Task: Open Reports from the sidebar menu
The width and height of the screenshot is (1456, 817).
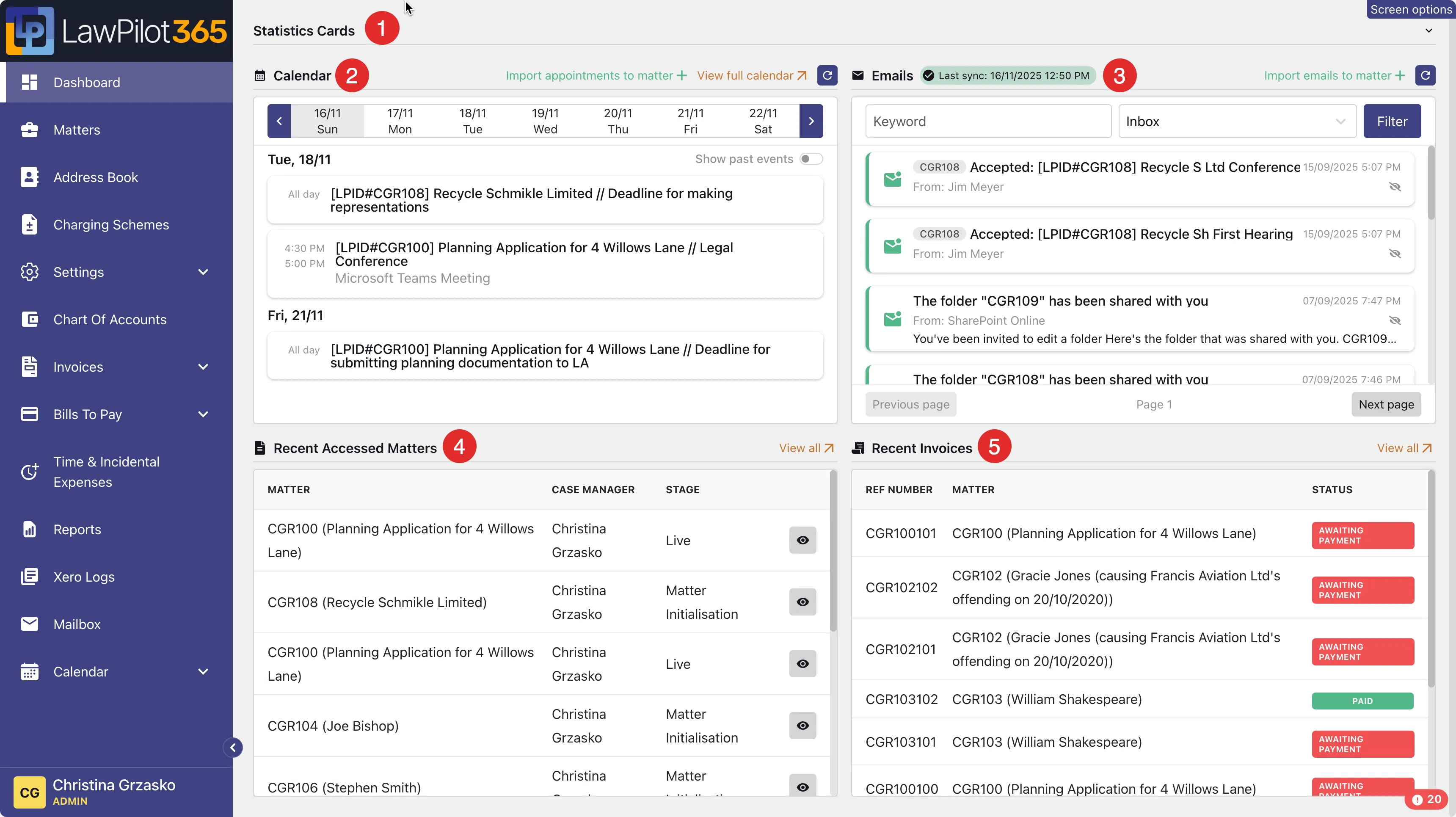Action: [77, 529]
